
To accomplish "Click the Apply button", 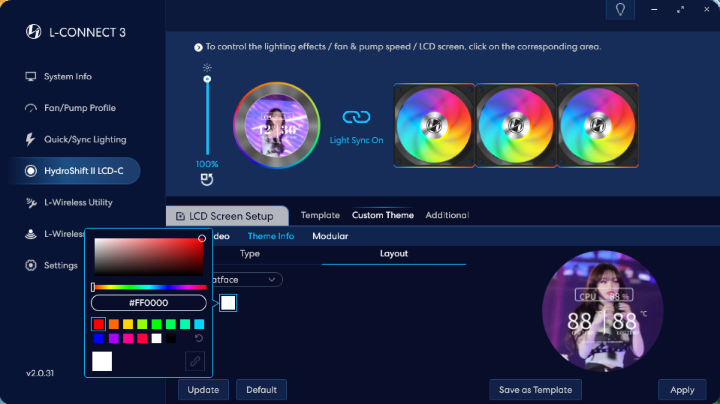I will click(682, 390).
